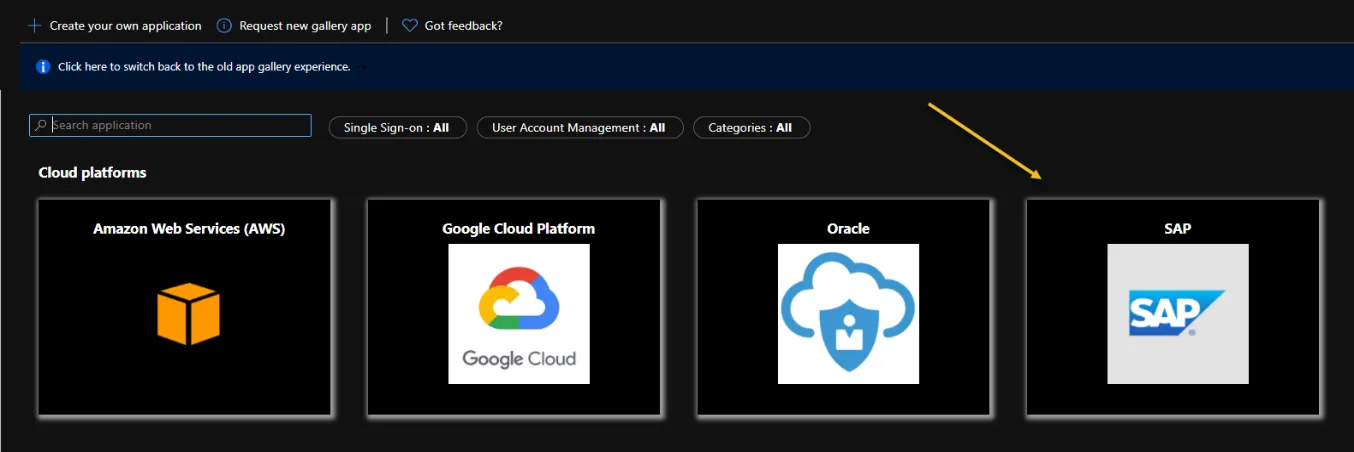Image resolution: width=1354 pixels, height=452 pixels.
Task: Open the Single Sign-on filter
Action: coord(397,128)
